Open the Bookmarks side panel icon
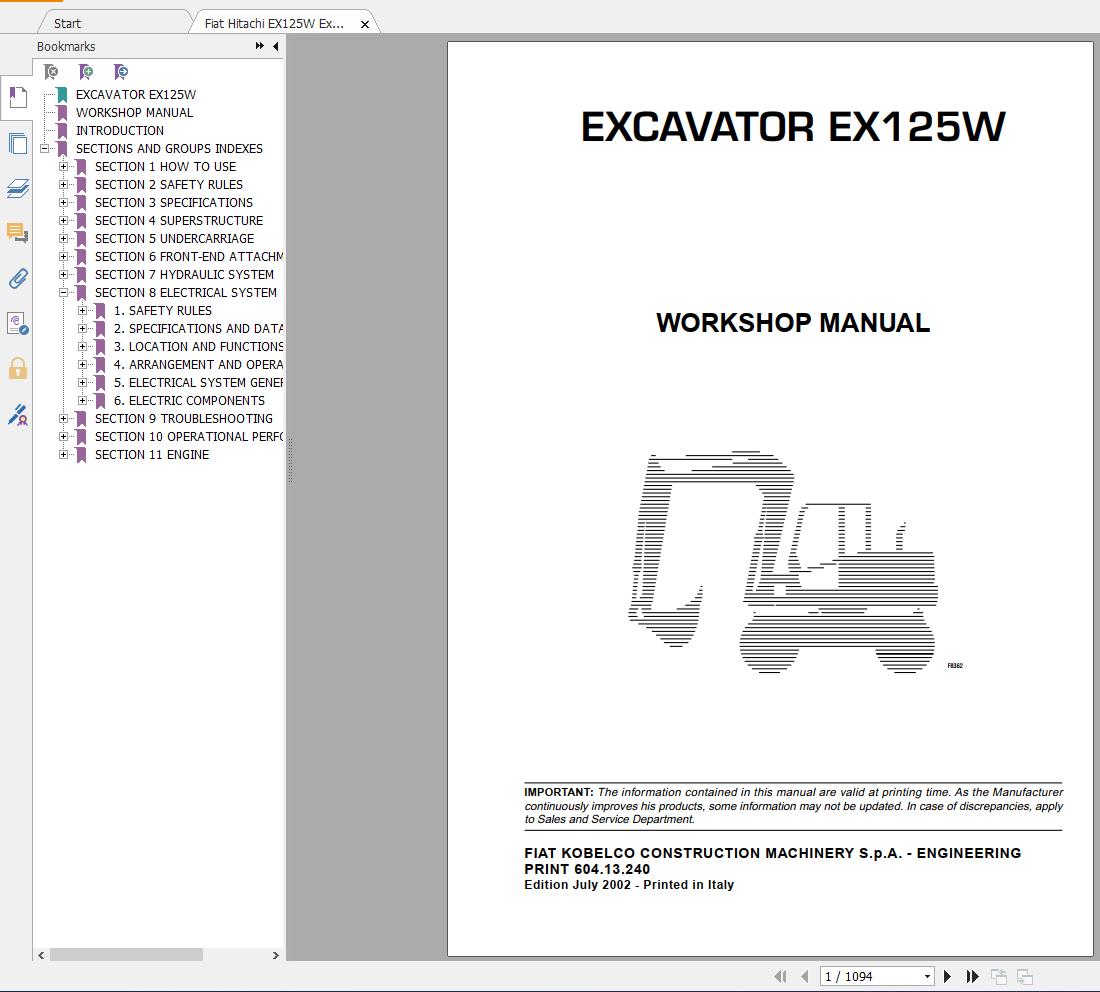 (18, 98)
